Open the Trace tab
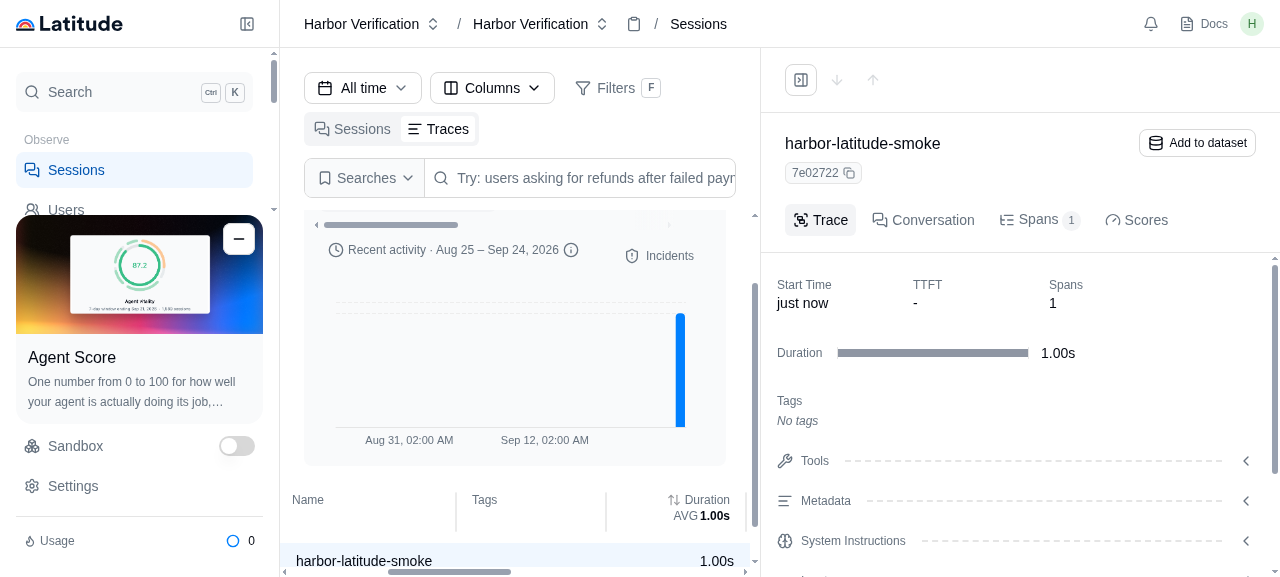This screenshot has height=577, width=1280. click(x=820, y=220)
